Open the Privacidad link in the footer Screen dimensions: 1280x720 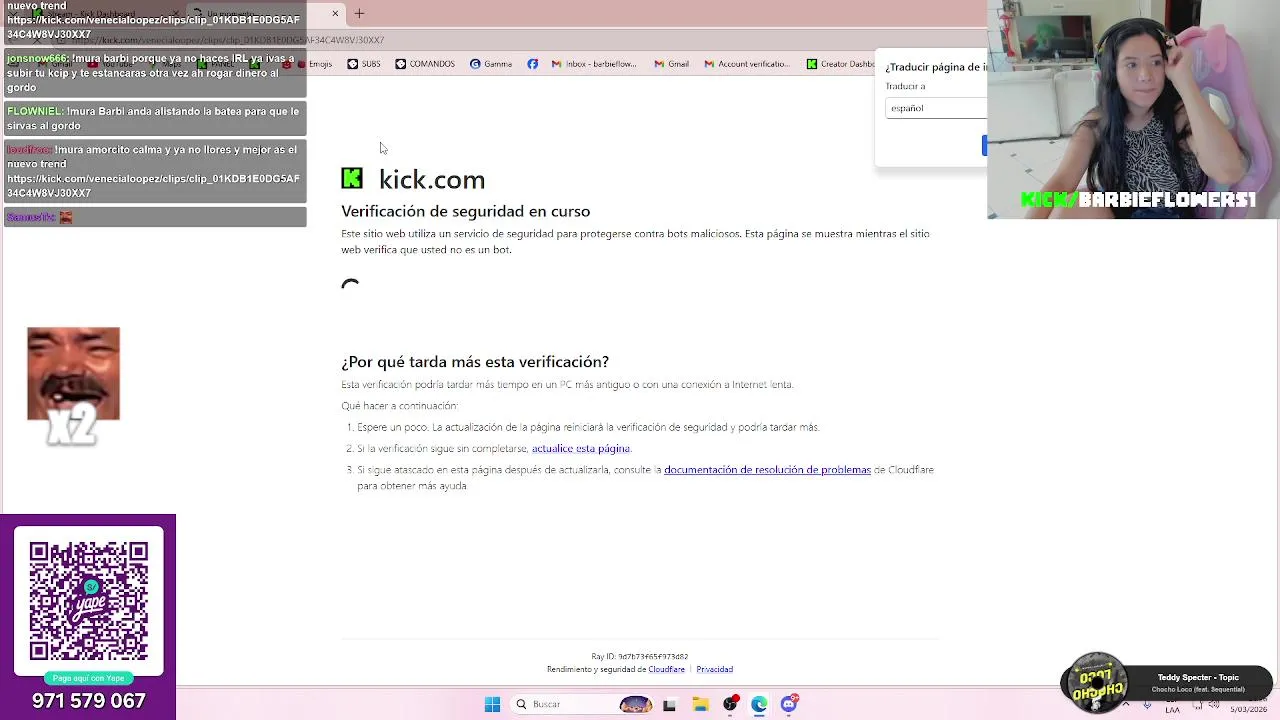(714, 670)
